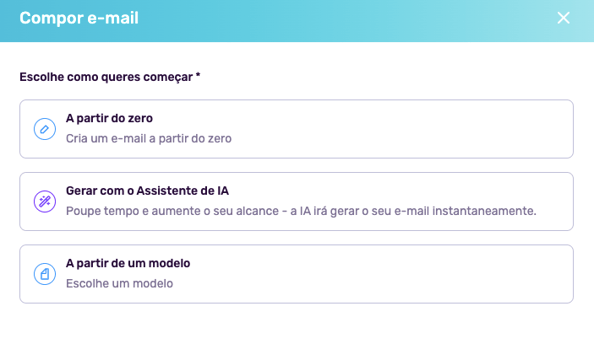
Task: Click 'Cria um e-mail a partir do zero' description
Action: coord(148,138)
